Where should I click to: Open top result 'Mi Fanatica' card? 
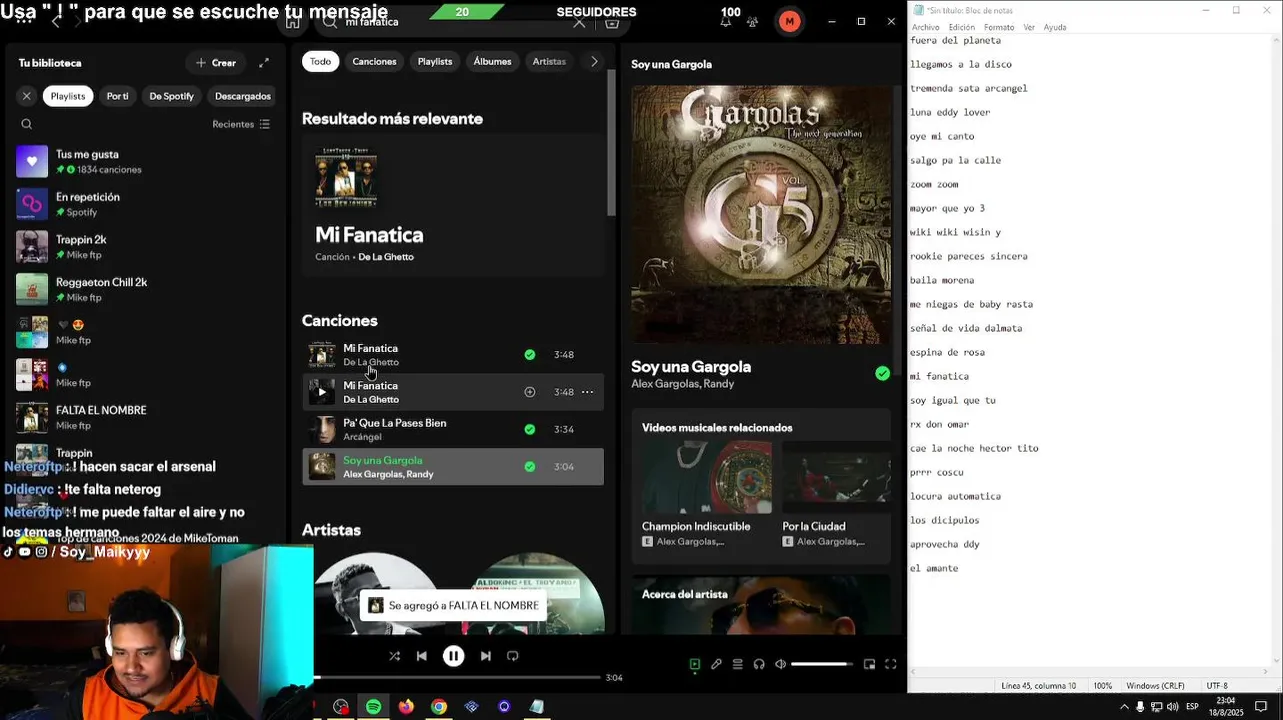pos(453,206)
